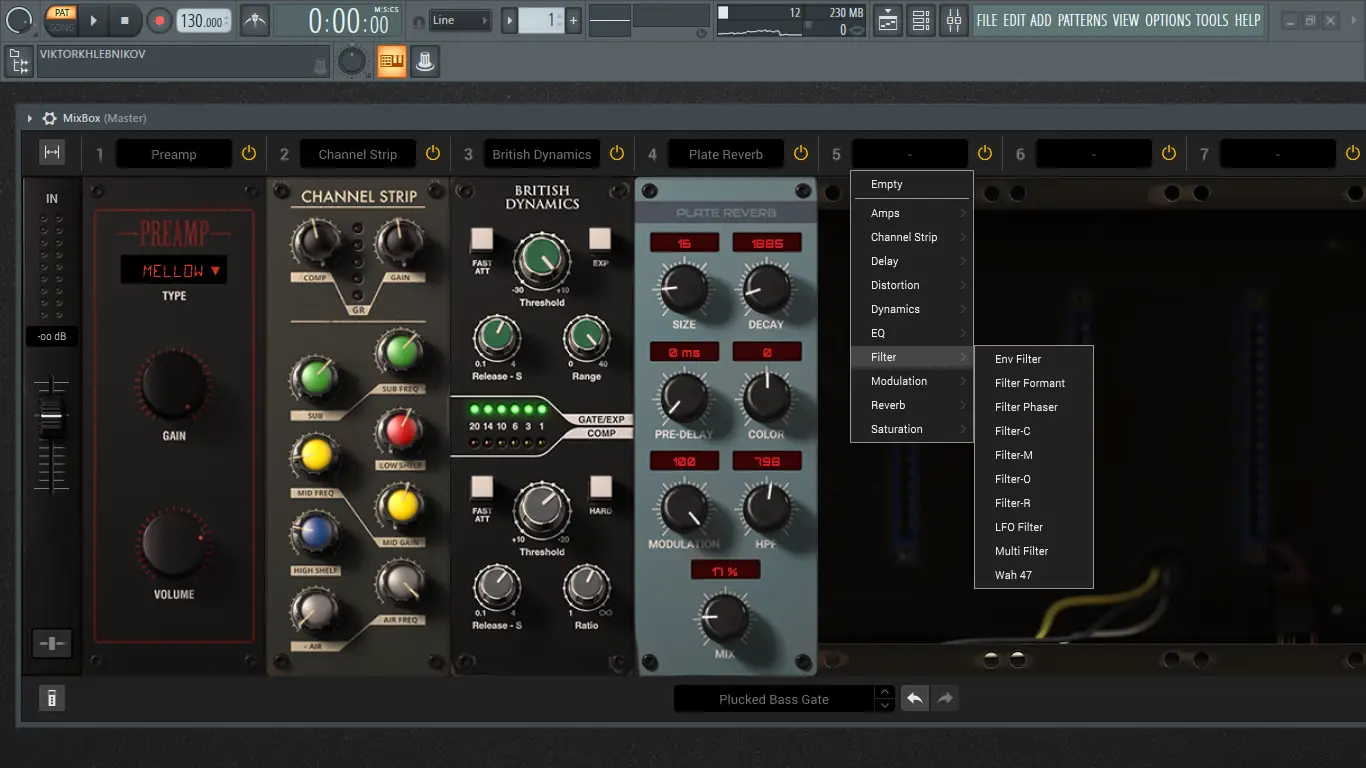Choose Multi Filter from the submenu
This screenshot has height=768, width=1366.
(x=1034, y=551)
